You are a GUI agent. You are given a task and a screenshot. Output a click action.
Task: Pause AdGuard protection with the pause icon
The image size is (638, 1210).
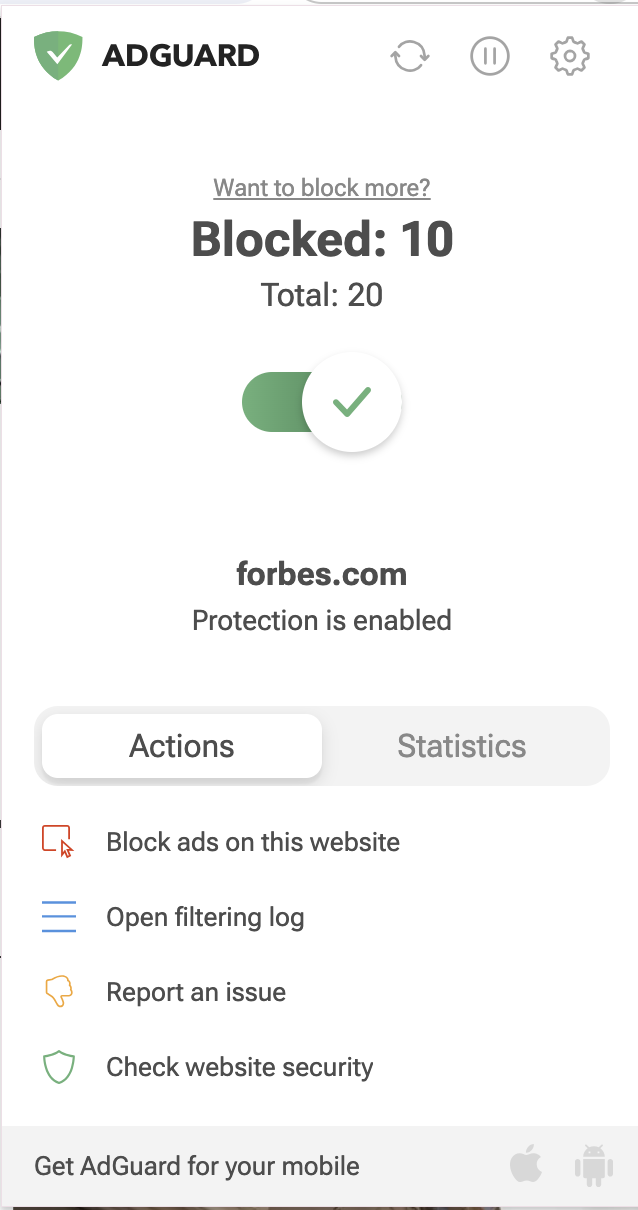click(490, 56)
